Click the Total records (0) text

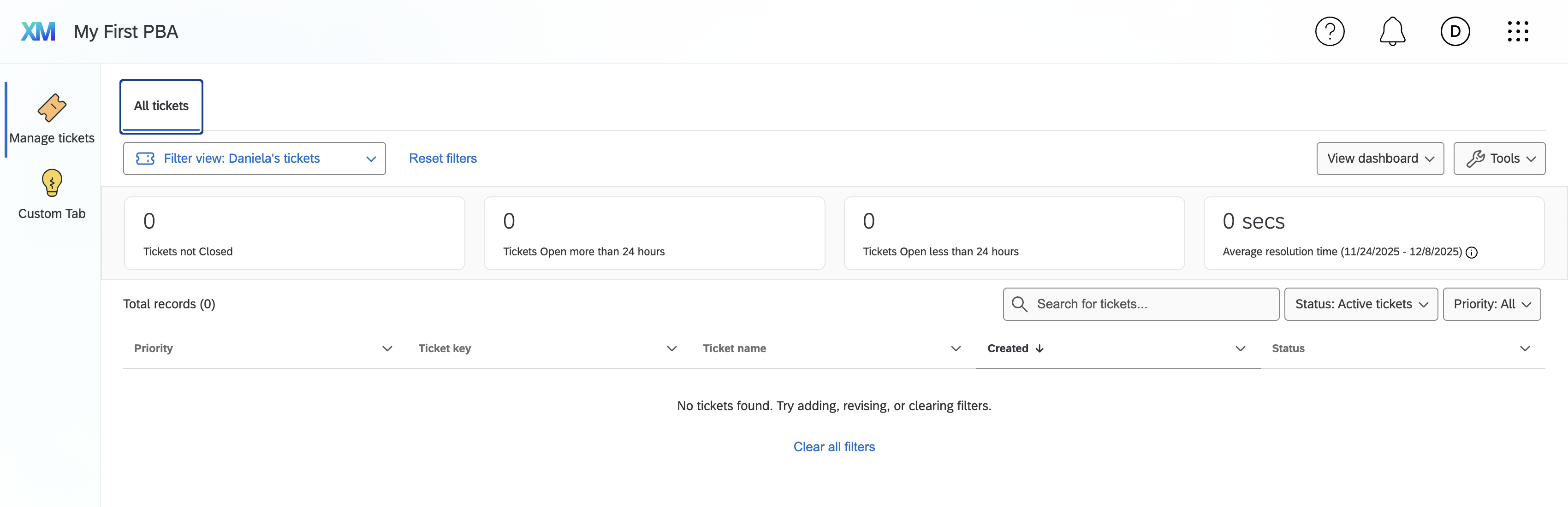[x=169, y=304]
